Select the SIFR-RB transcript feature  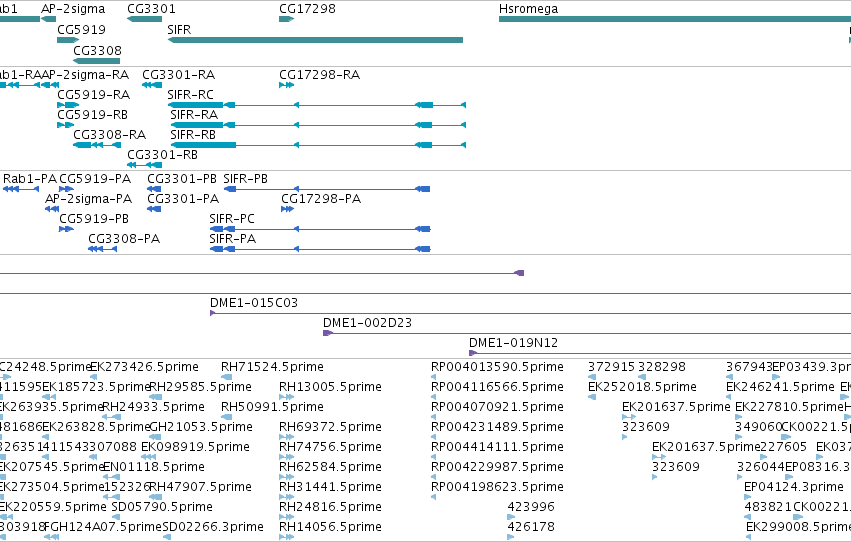click(x=318, y=145)
